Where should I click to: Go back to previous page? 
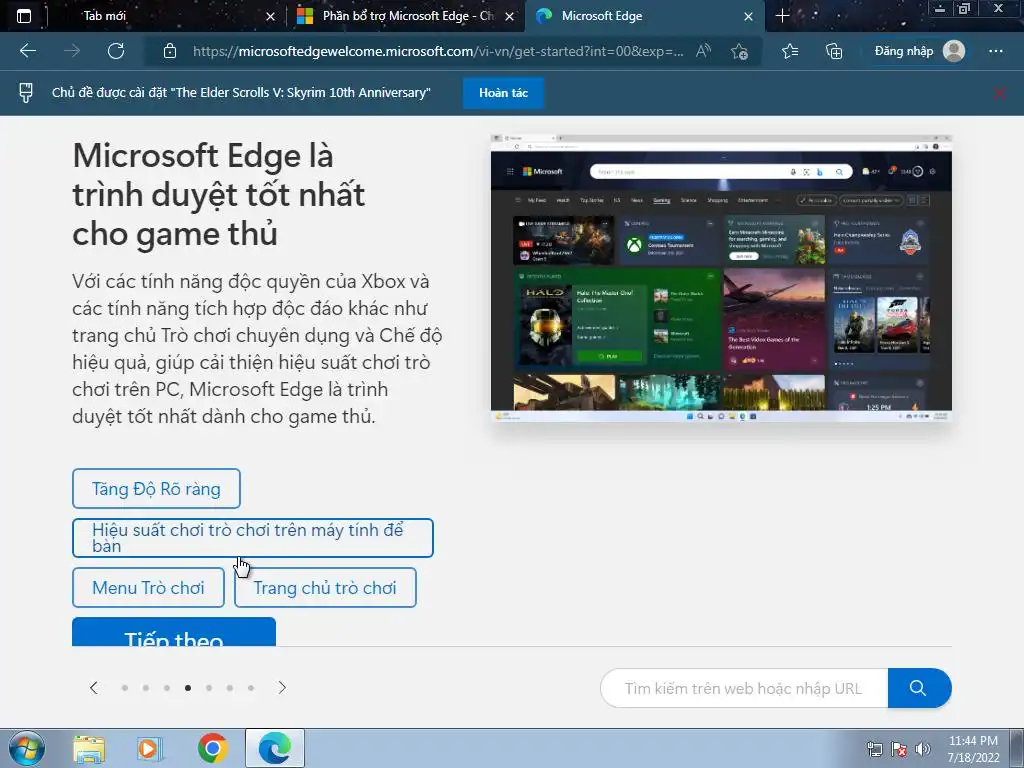27,51
